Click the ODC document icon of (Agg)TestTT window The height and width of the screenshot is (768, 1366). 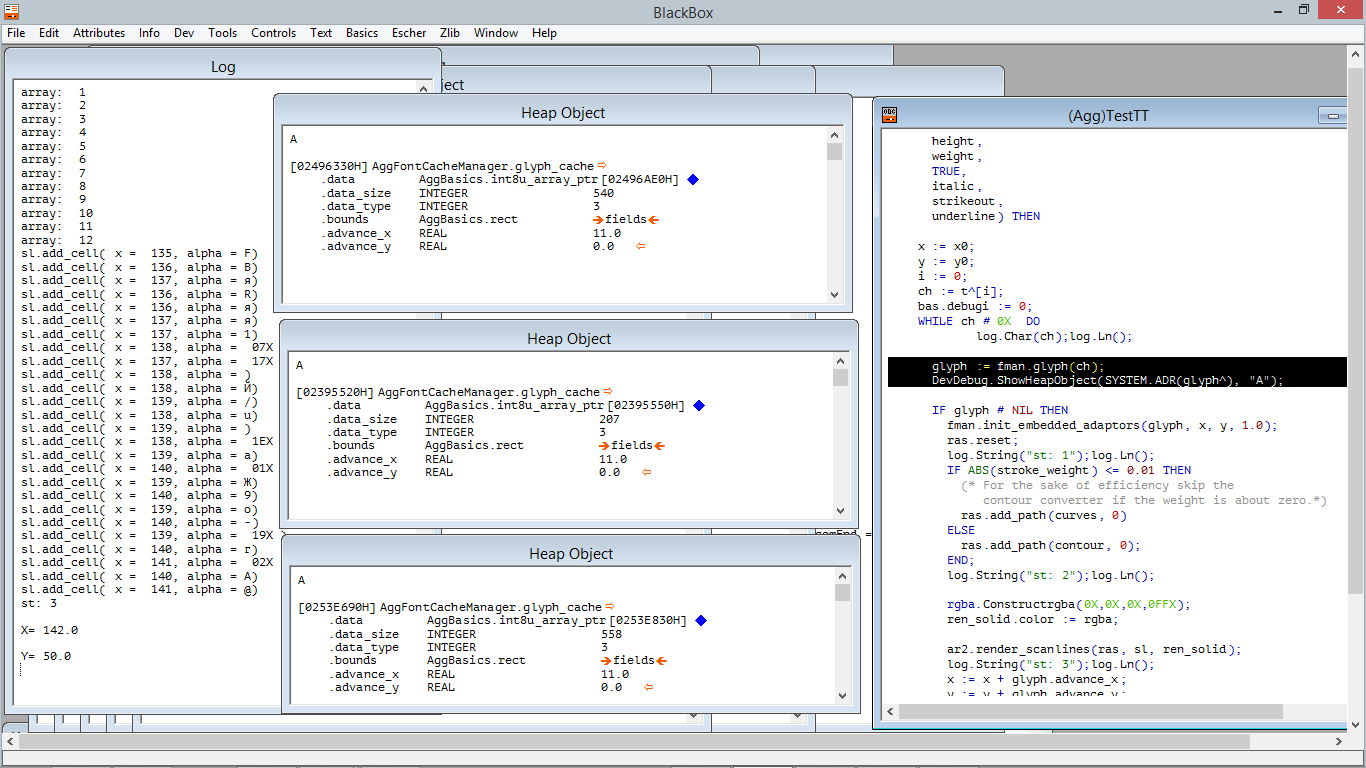[x=889, y=115]
